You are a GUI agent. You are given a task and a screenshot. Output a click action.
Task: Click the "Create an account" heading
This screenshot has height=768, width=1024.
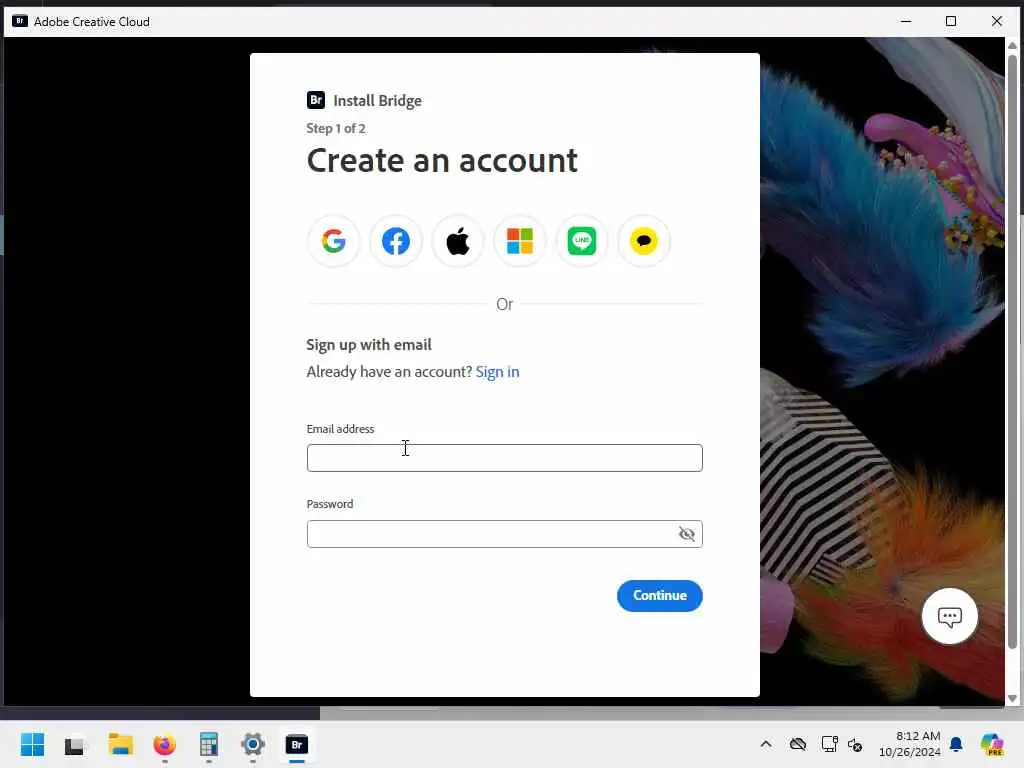[x=442, y=161]
